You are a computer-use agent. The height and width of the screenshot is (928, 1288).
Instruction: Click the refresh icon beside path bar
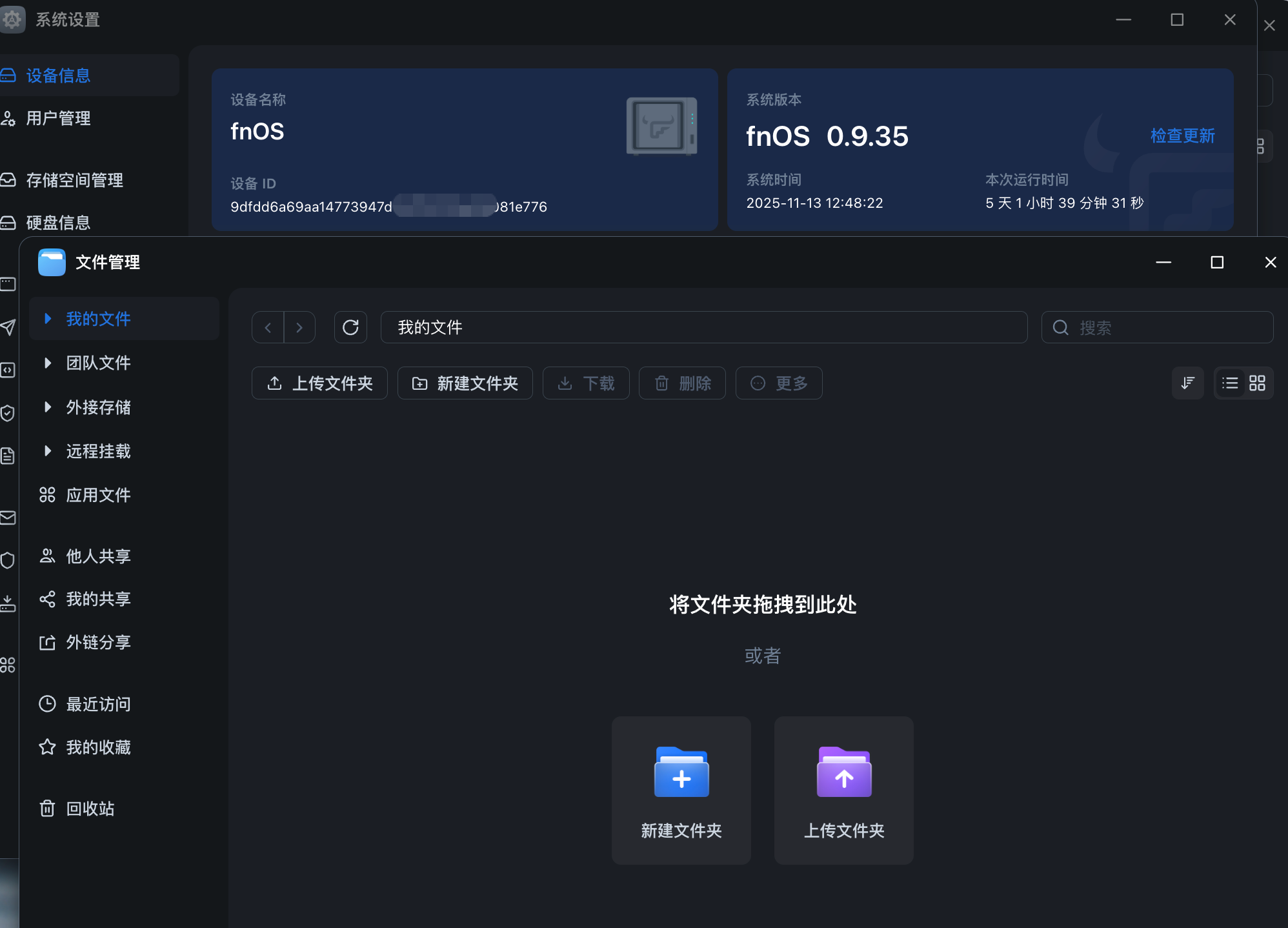350,328
